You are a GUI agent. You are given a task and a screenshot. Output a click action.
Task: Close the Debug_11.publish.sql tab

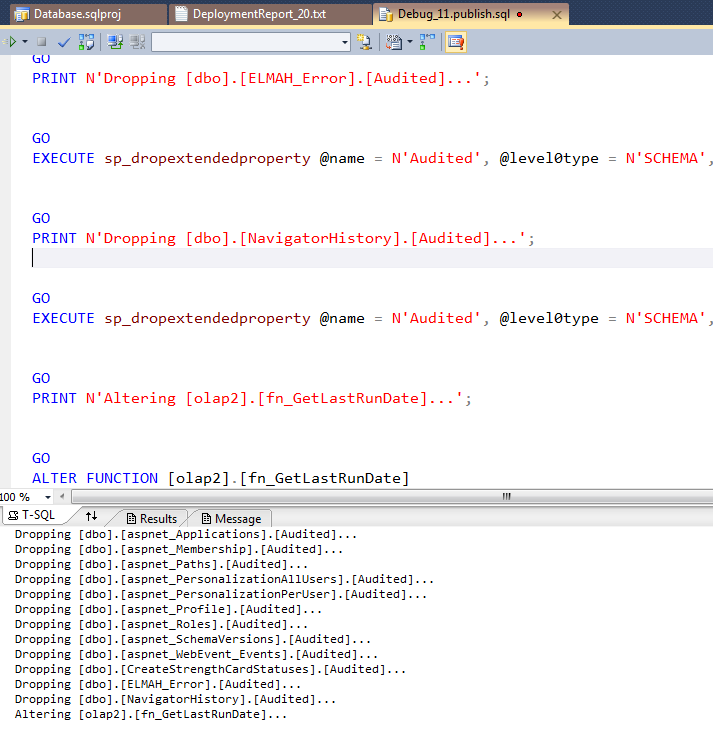point(556,15)
